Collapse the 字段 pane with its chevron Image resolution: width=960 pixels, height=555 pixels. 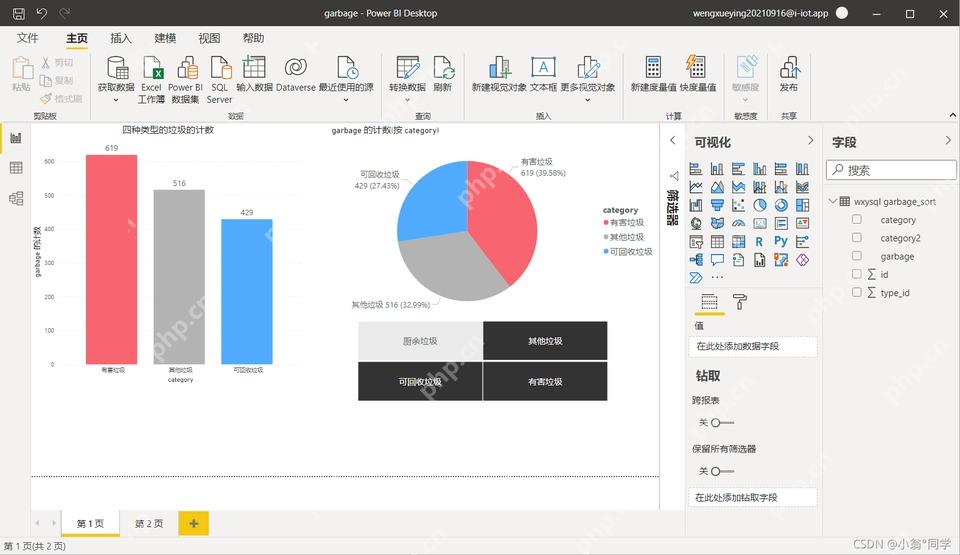[x=948, y=140]
